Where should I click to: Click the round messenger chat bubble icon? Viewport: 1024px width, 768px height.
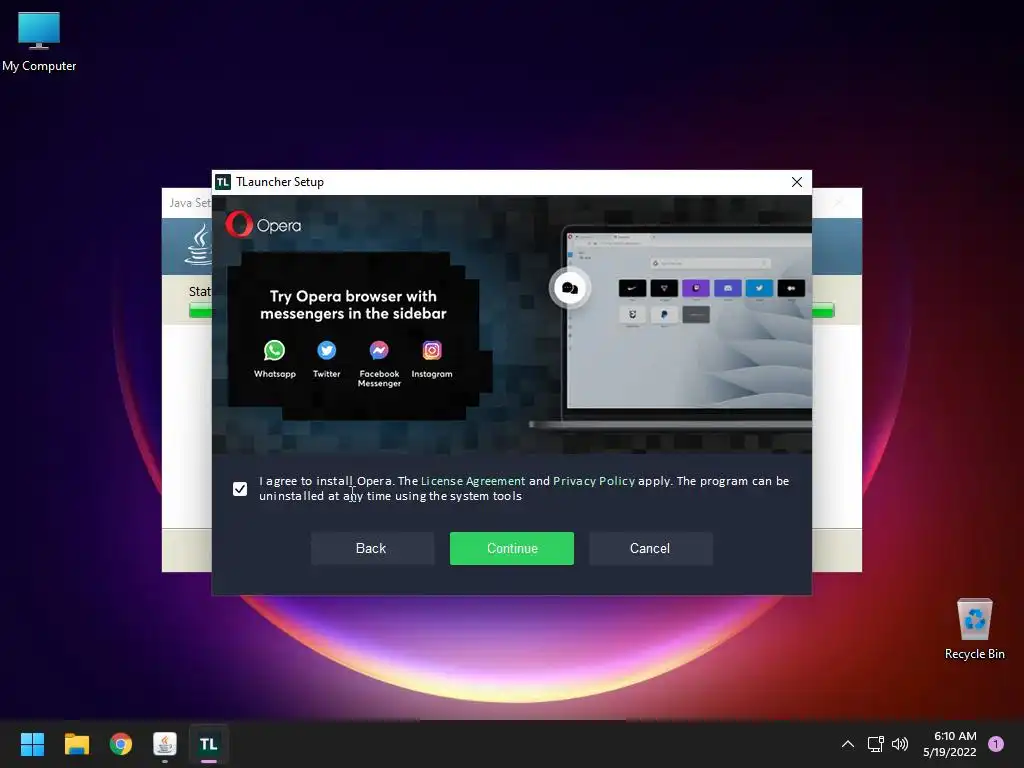click(x=569, y=288)
